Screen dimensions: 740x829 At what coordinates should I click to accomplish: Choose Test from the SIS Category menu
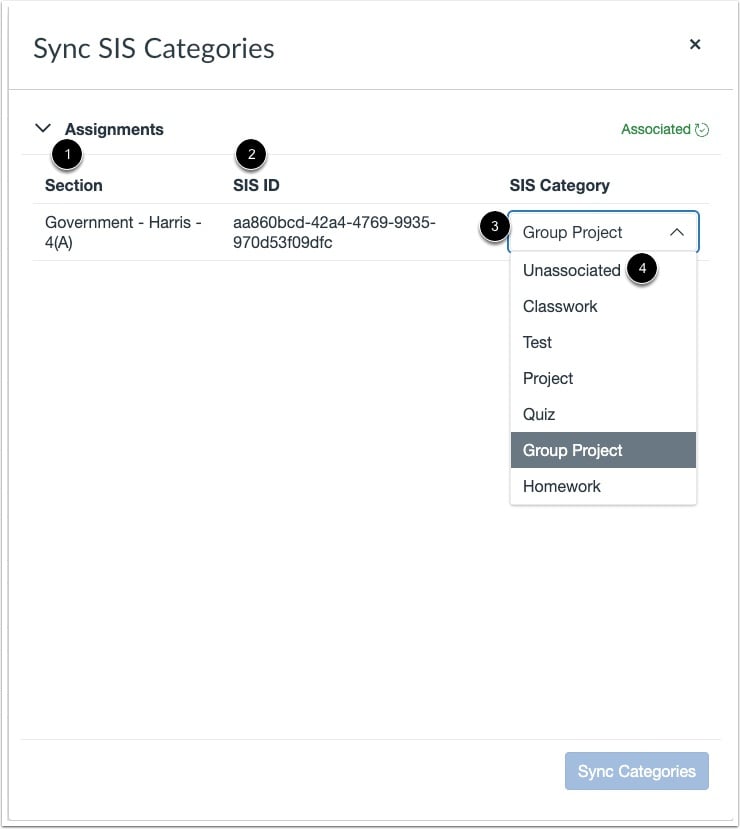(x=537, y=342)
